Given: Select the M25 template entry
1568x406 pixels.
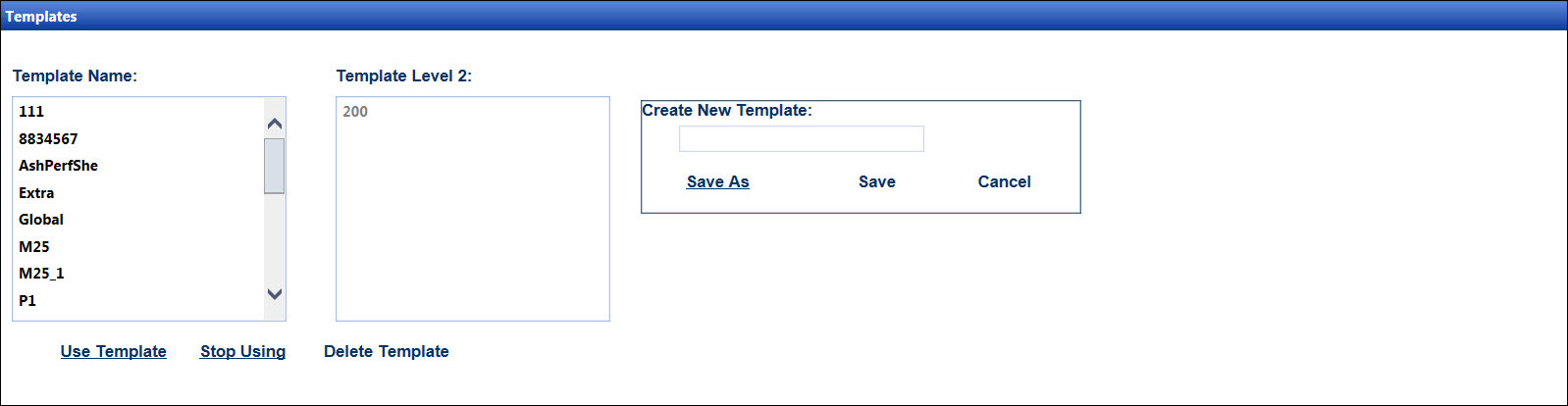Looking at the screenshot, I should coord(34,247).
